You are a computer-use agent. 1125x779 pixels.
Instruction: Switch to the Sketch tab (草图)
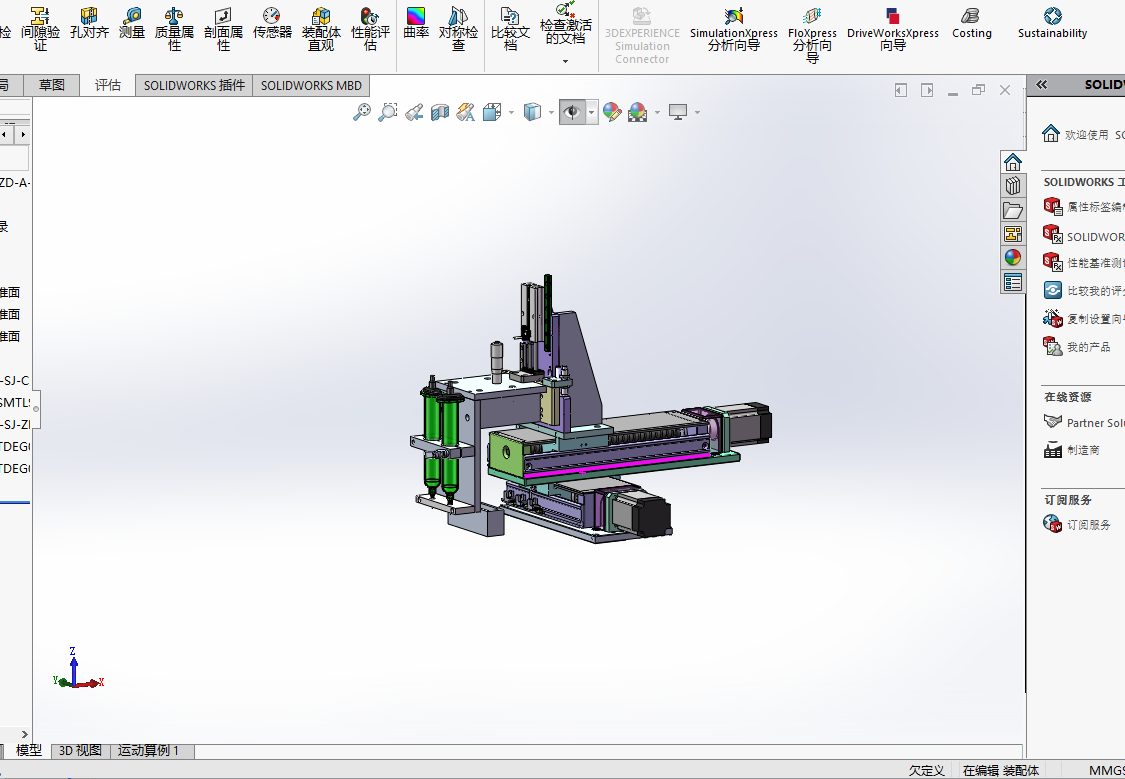[x=52, y=85]
